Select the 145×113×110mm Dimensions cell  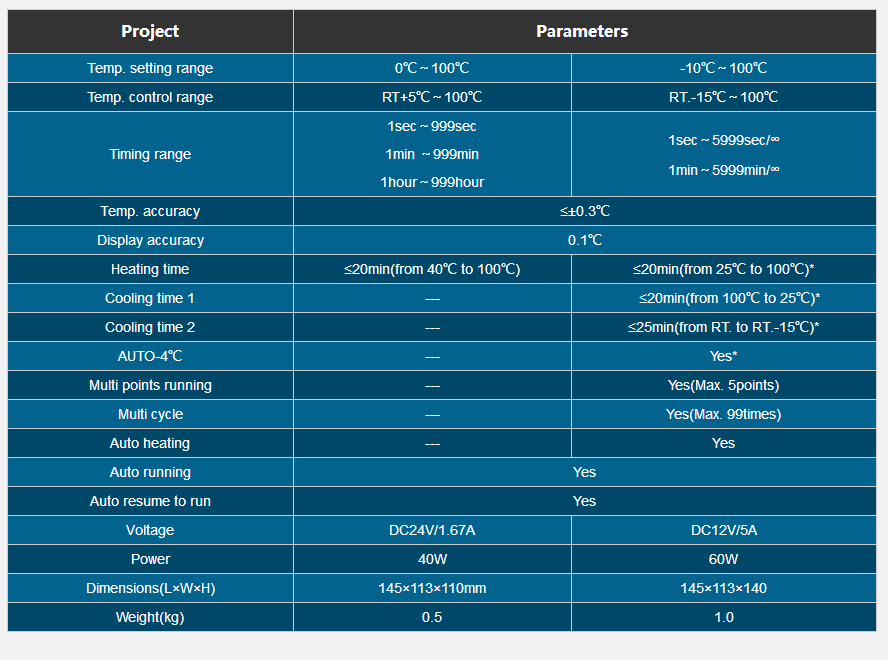coord(432,588)
